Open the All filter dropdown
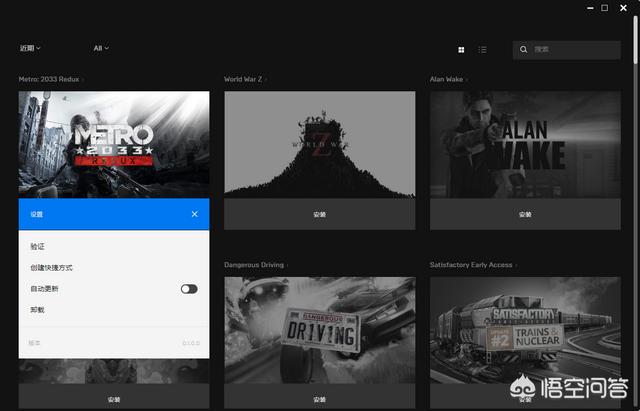640x411 pixels. [x=101, y=48]
